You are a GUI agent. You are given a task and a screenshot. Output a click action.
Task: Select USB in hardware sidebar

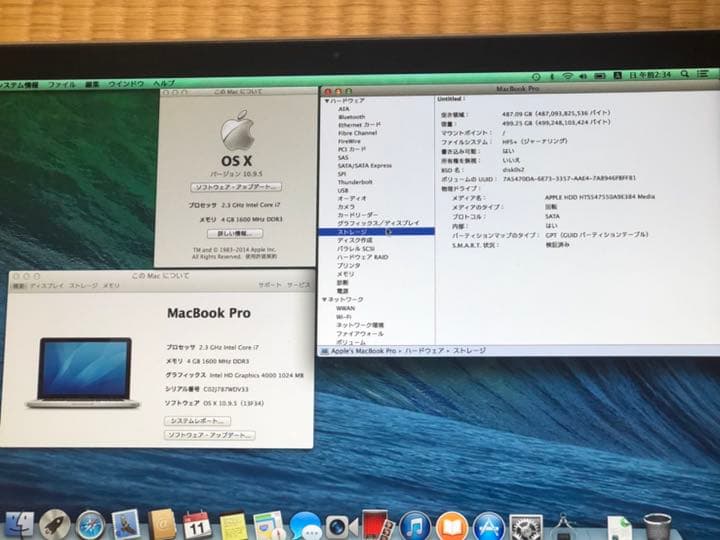coord(343,191)
